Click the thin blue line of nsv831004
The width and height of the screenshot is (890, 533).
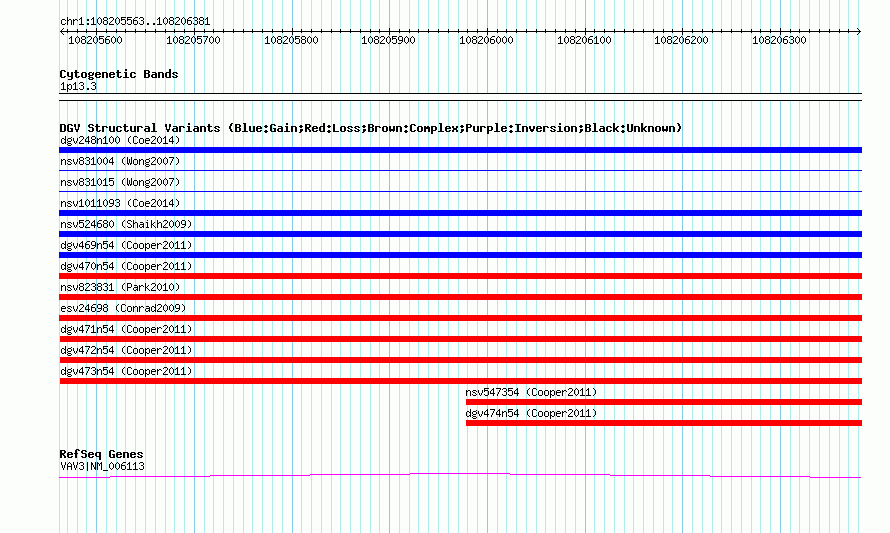click(460, 170)
